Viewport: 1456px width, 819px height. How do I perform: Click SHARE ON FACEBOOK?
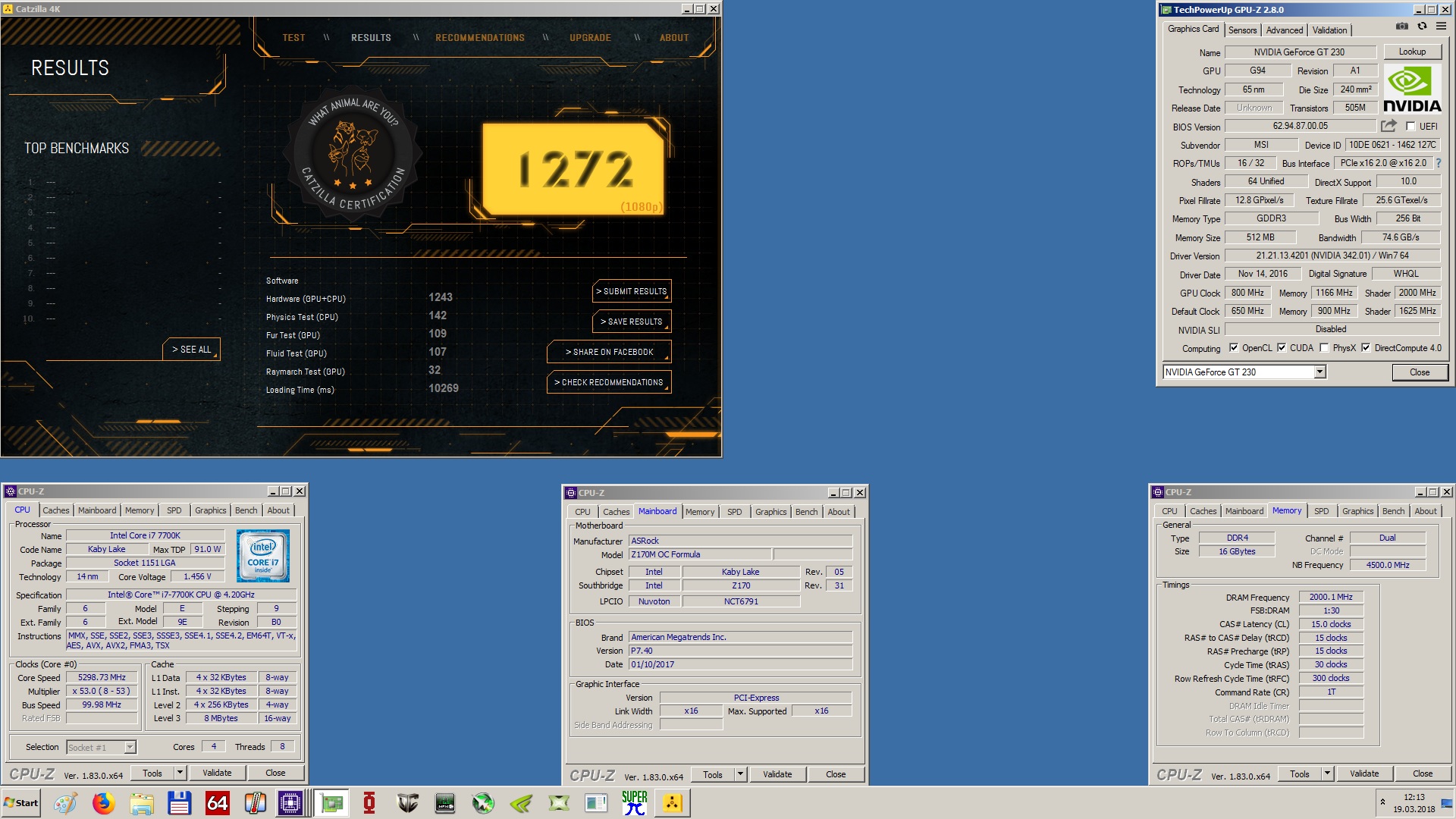pos(609,352)
